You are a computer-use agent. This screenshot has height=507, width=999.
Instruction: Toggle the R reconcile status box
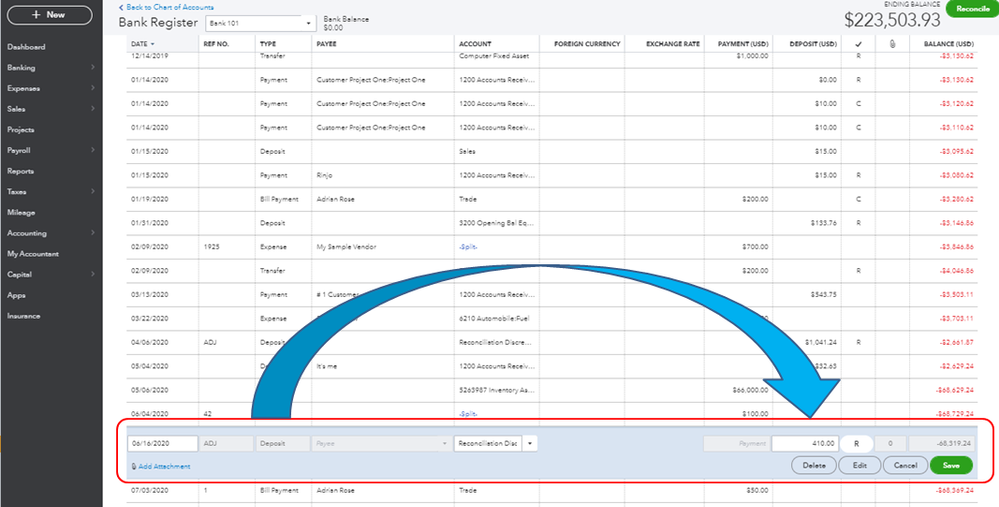tap(857, 443)
